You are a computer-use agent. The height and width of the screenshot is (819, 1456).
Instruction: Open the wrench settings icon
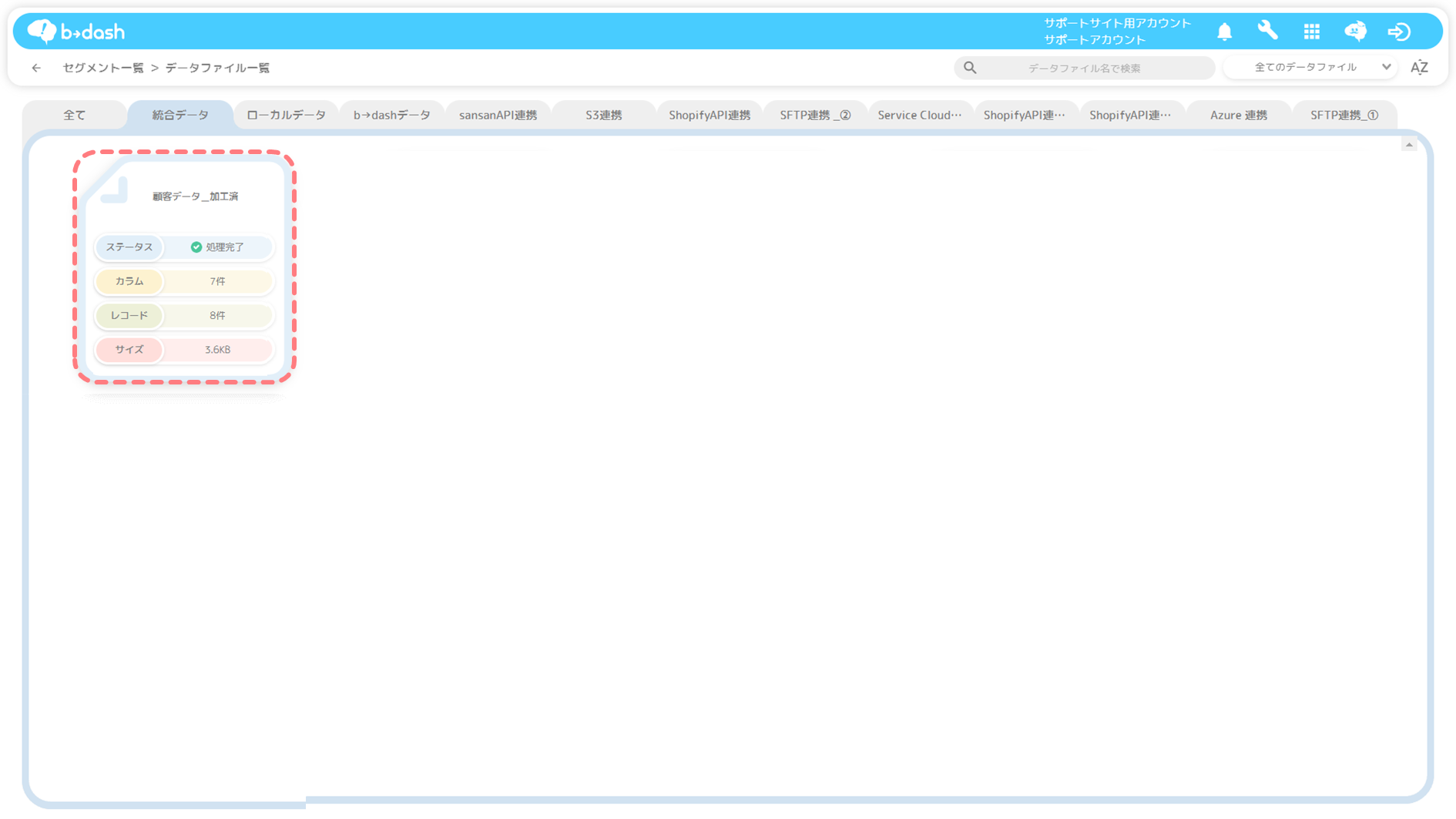(x=1267, y=31)
